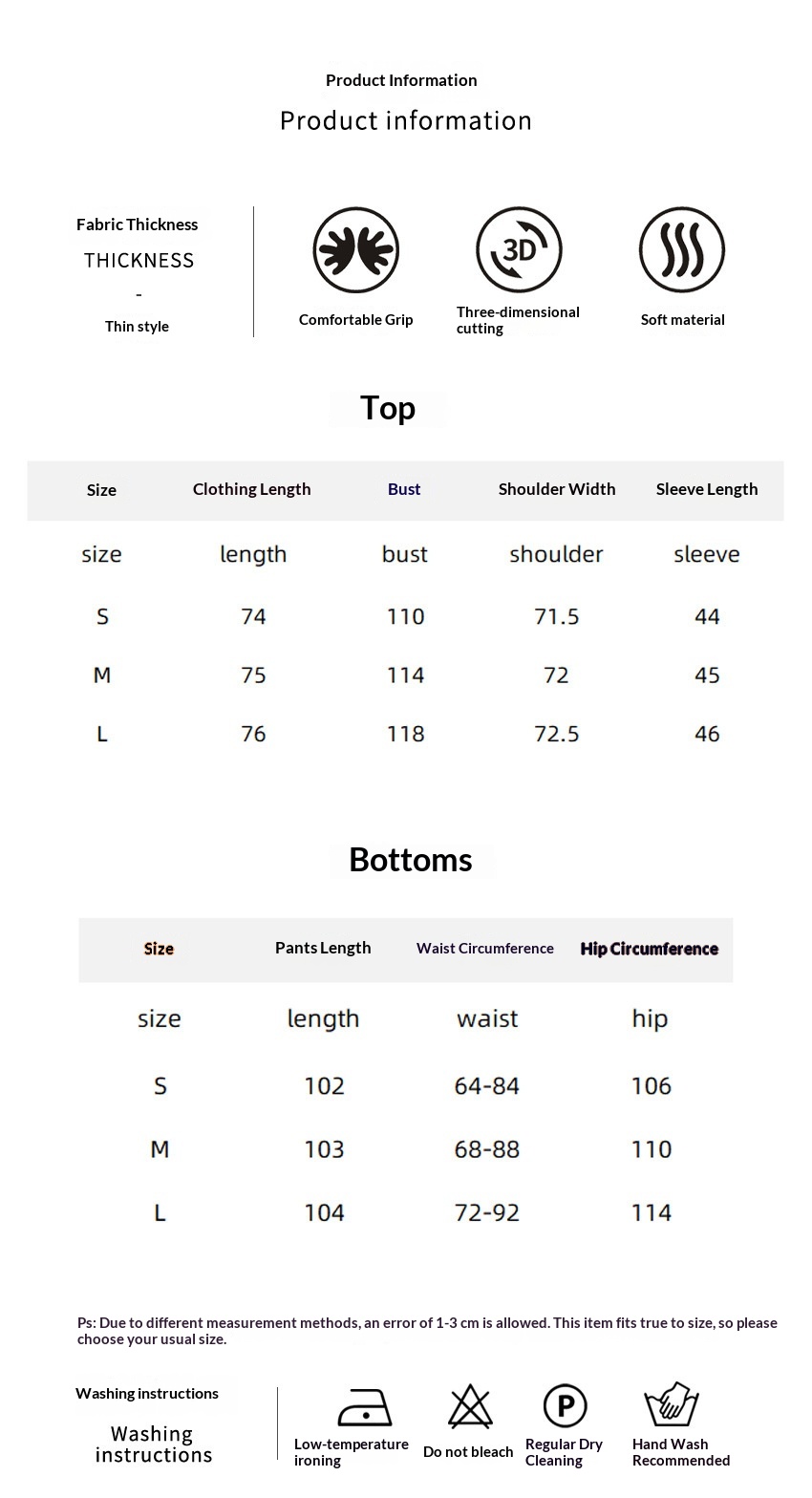Viewport: 812px width, 1498px height.
Task: Select the Top section heading
Action: tap(388, 408)
